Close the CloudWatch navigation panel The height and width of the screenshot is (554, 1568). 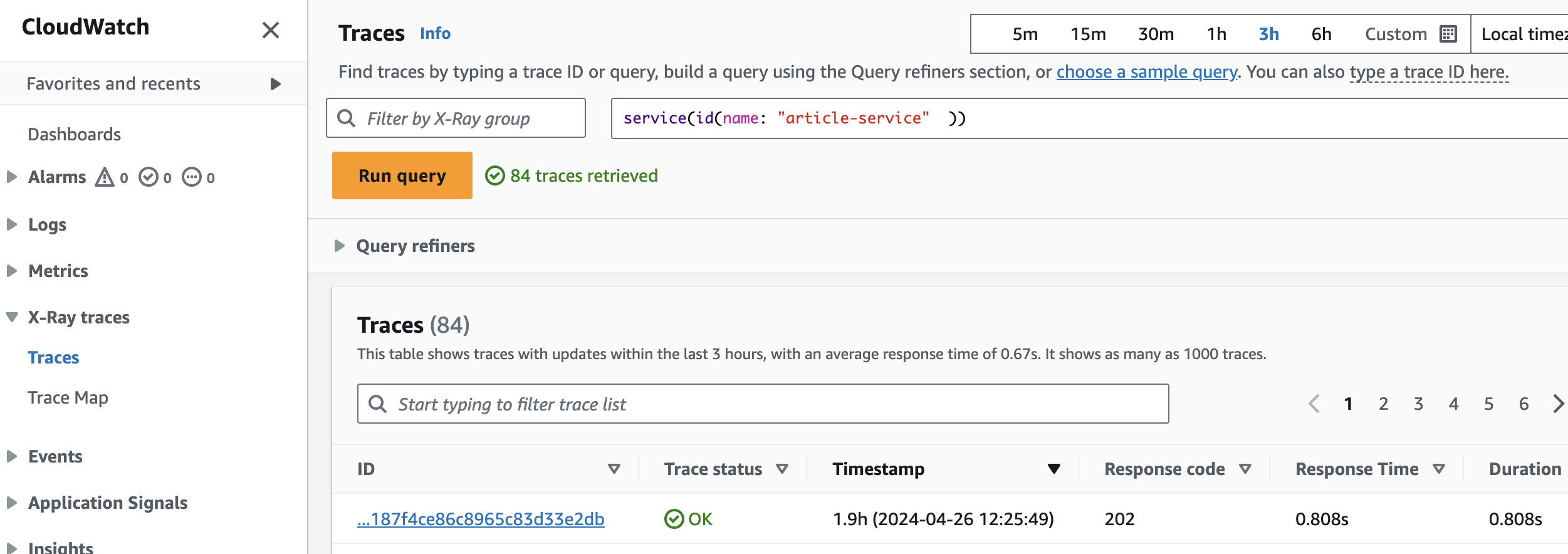pos(270,30)
